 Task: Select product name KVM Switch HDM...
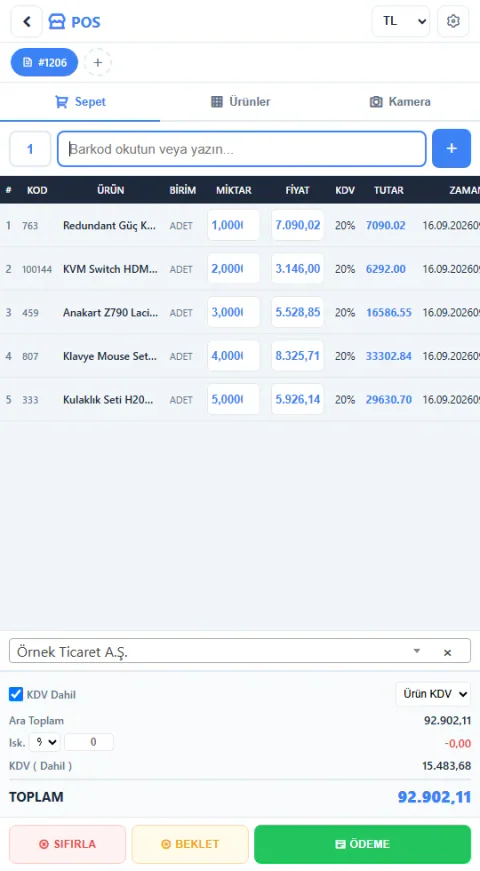tap(110, 269)
